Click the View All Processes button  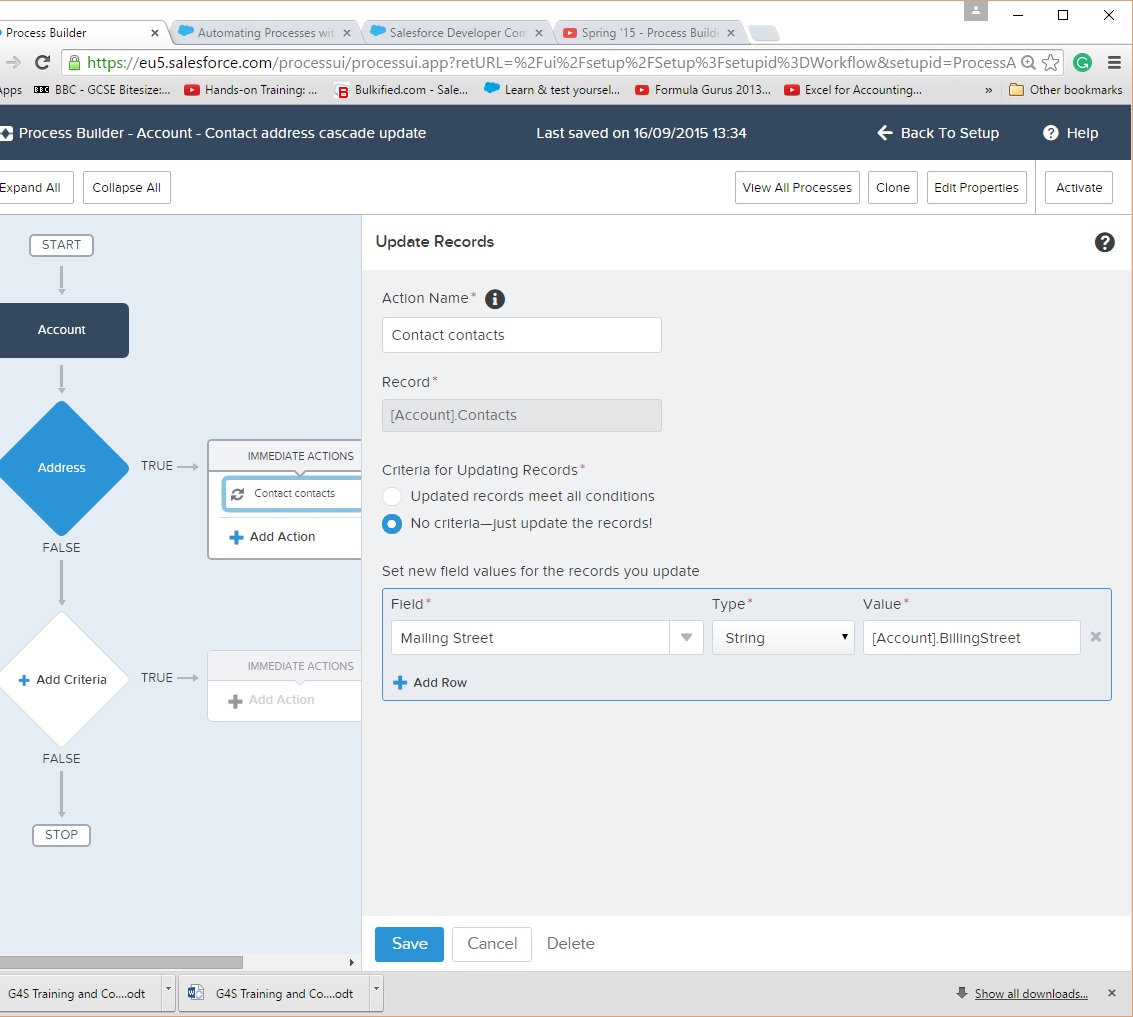click(797, 188)
